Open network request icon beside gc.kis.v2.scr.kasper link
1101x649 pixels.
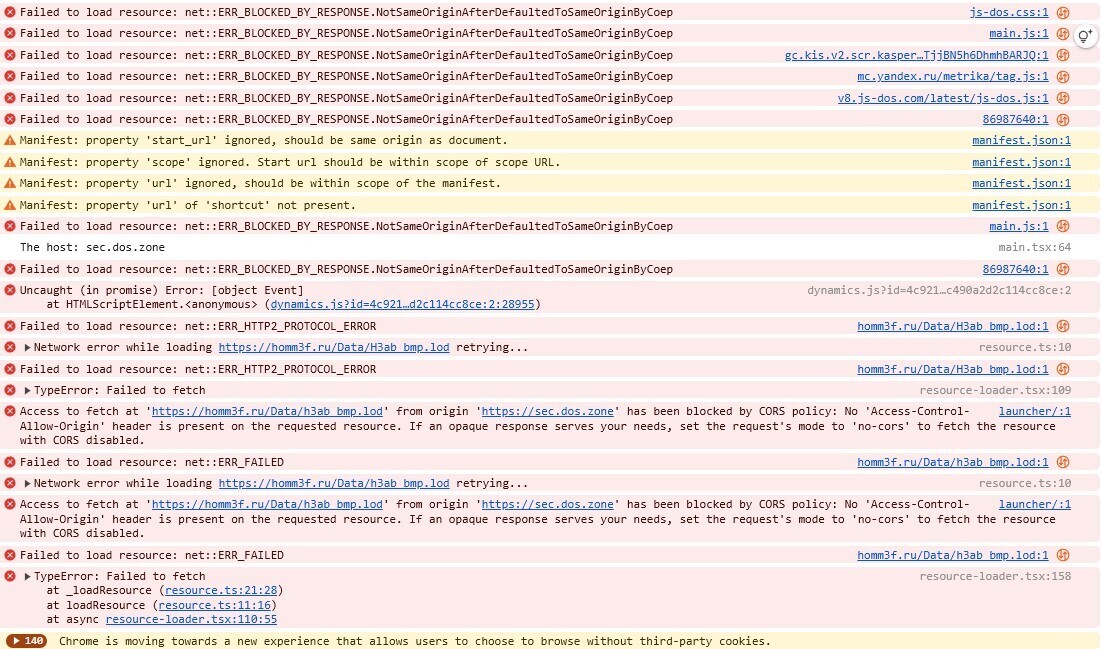[1063, 55]
